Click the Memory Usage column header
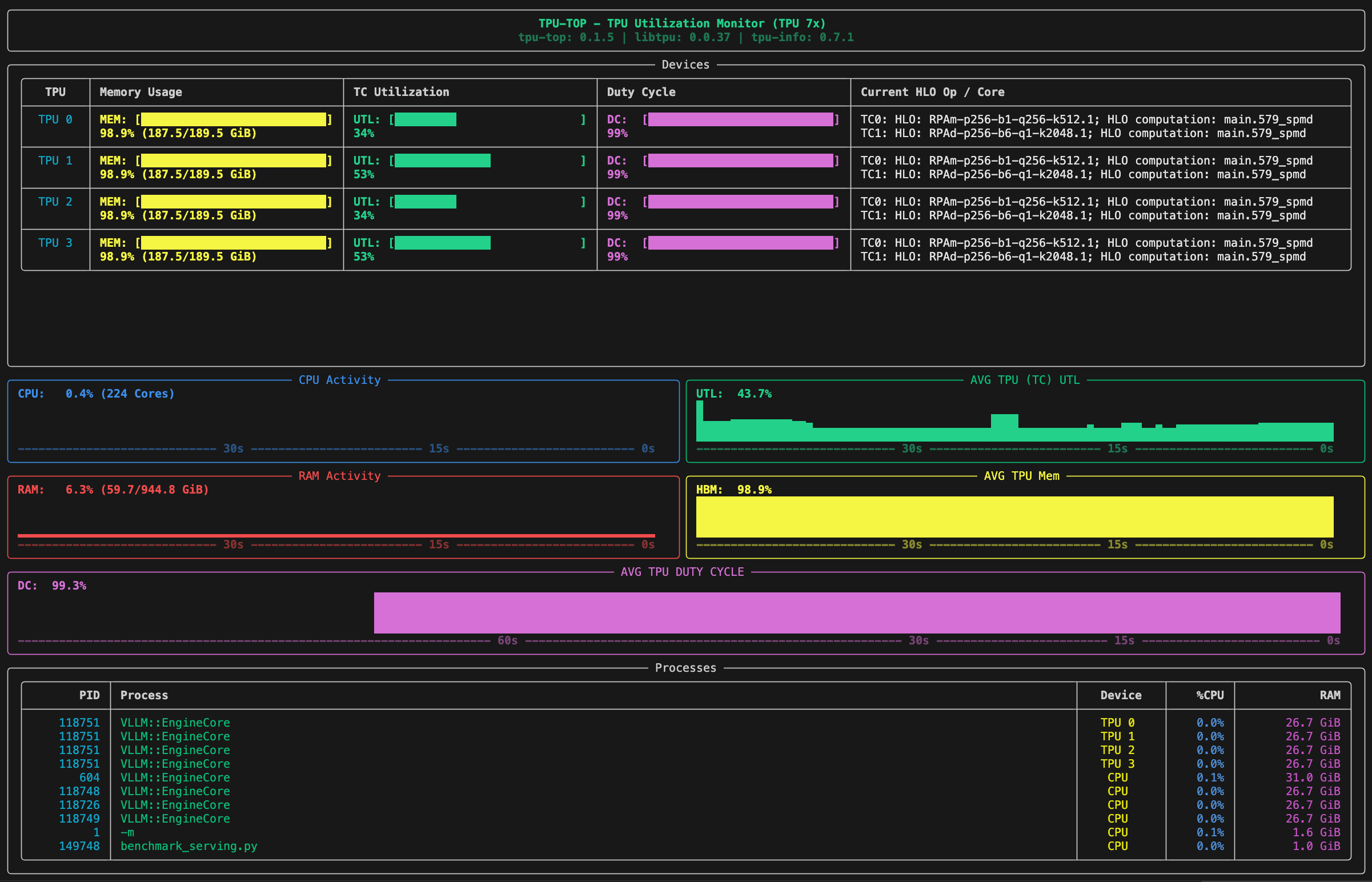 [141, 91]
